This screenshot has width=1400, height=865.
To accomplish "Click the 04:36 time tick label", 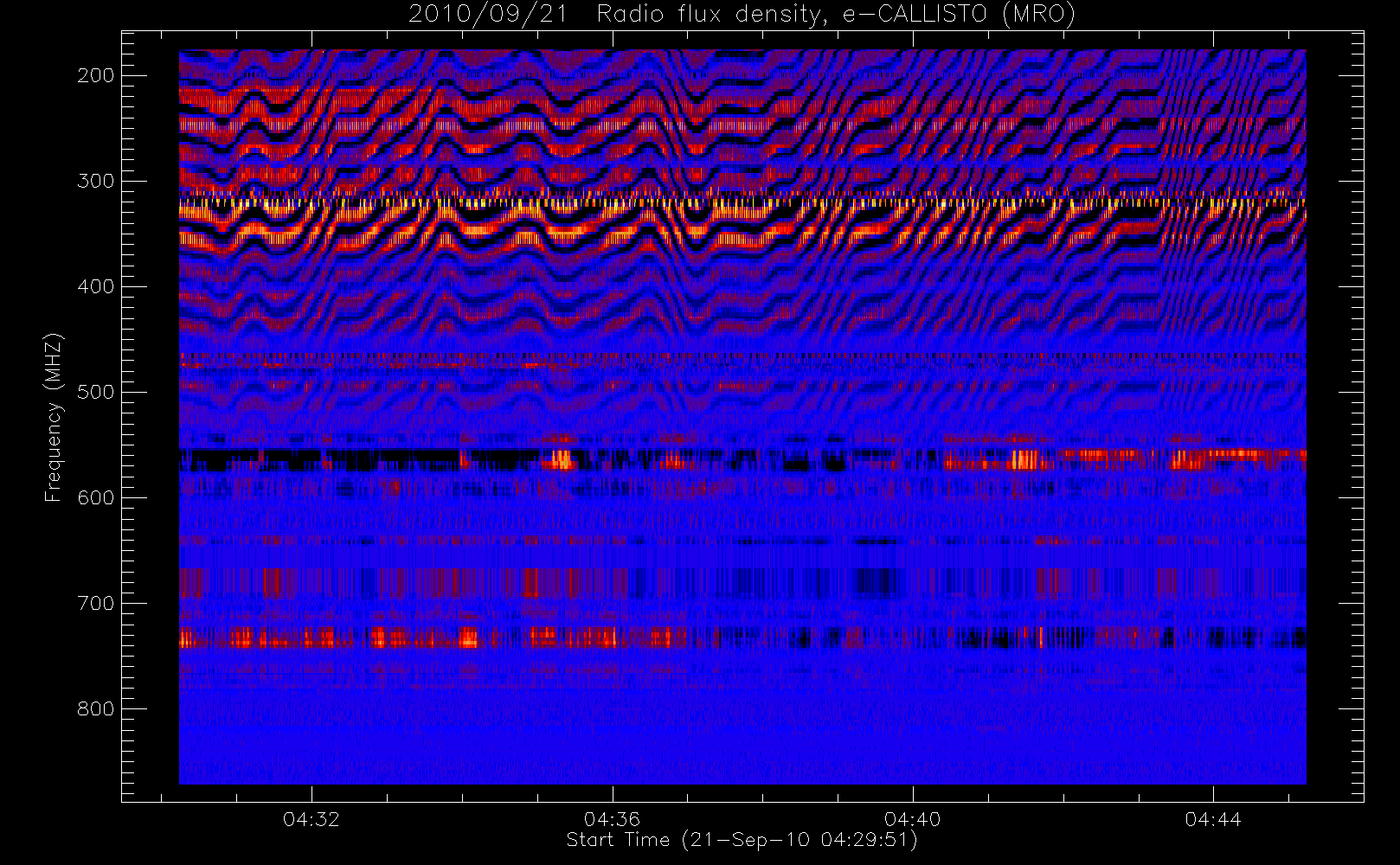I will [612, 819].
